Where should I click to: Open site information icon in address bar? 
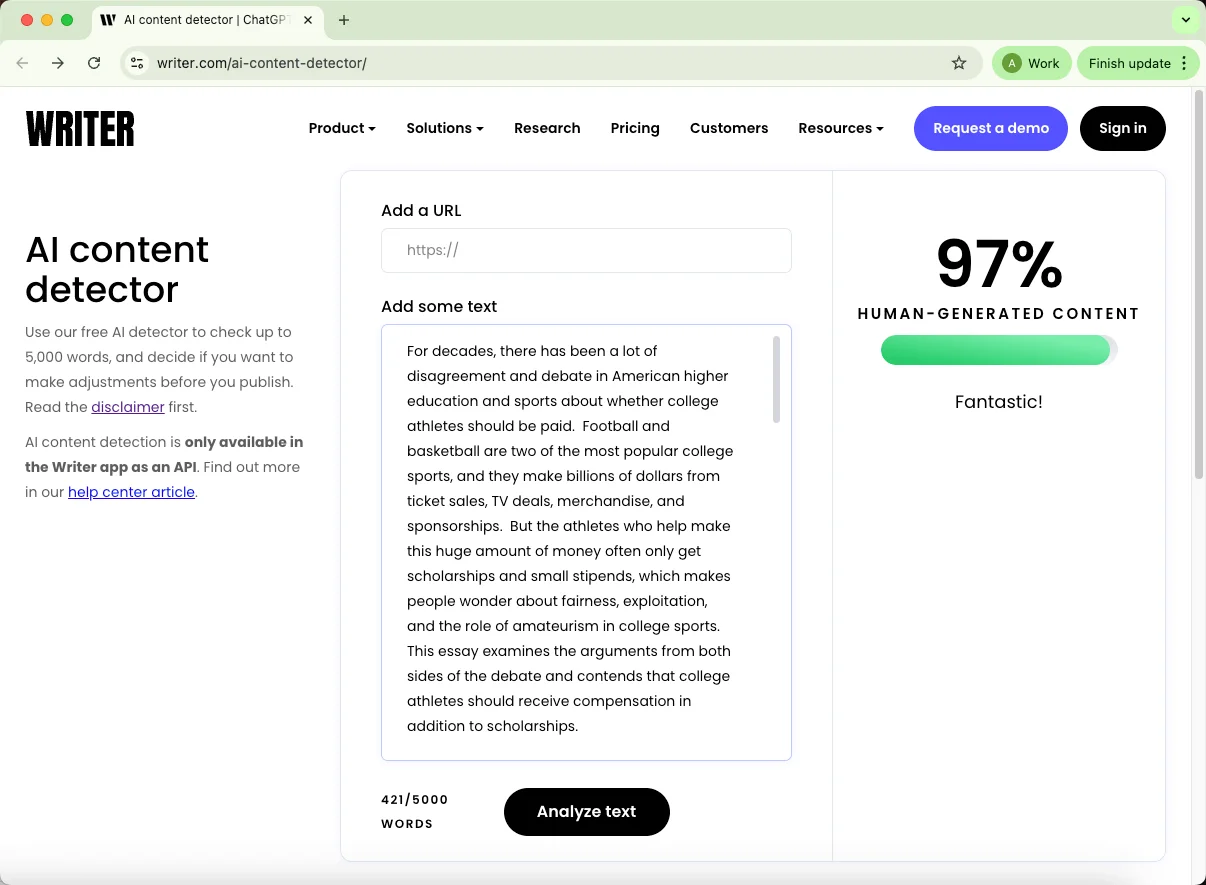pyautogui.click(x=138, y=63)
